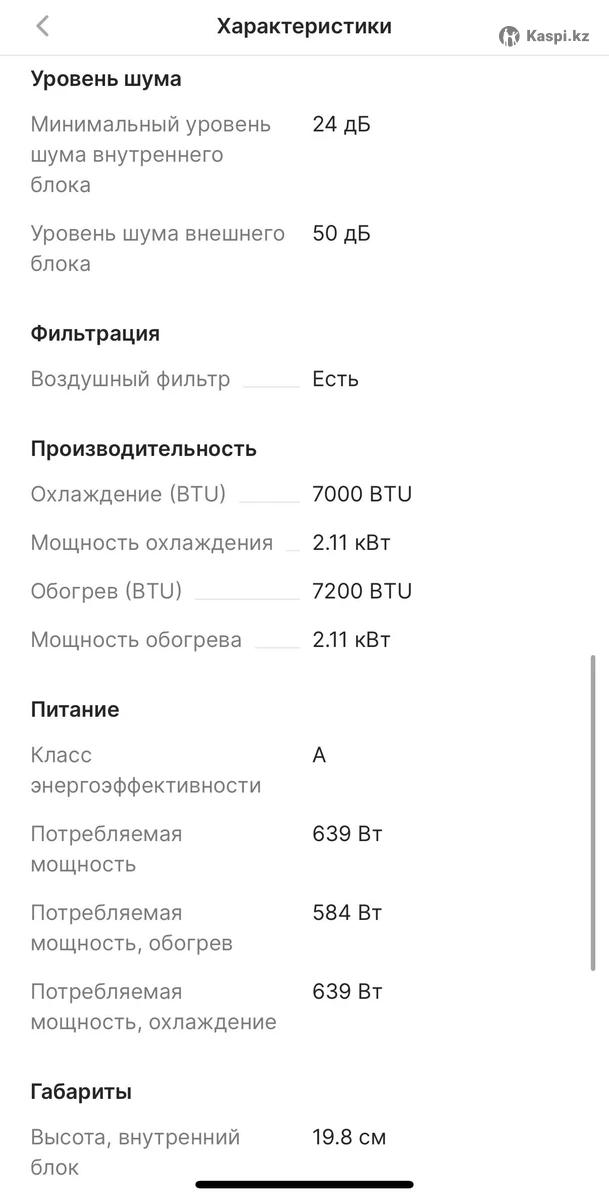The height and width of the screenshot is (1200, 609).
Task: Click the Характеристики page title
Action: click(x=304, y=27)
